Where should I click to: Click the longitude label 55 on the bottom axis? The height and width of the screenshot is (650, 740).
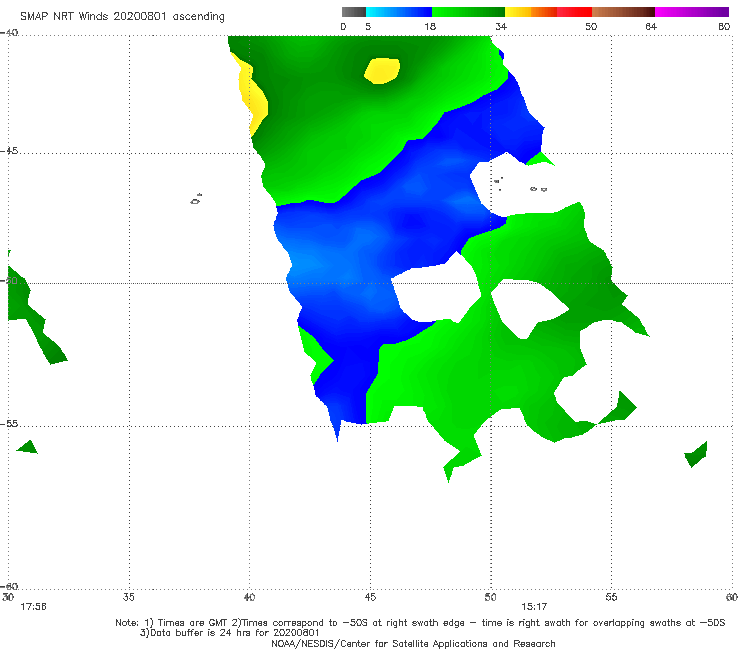click(611, 597)
